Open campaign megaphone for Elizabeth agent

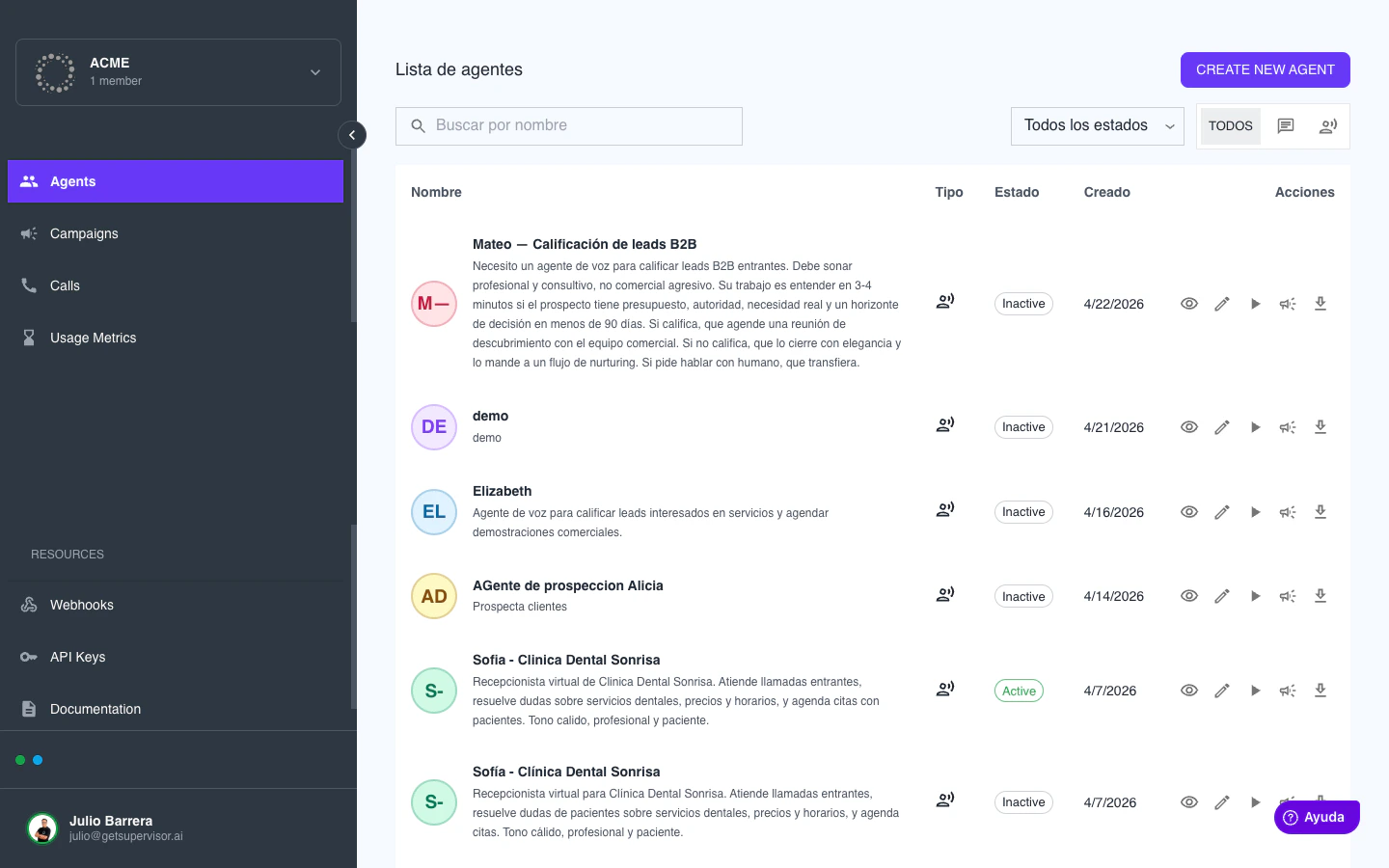pyautogui.click(x=1288, y=512)
